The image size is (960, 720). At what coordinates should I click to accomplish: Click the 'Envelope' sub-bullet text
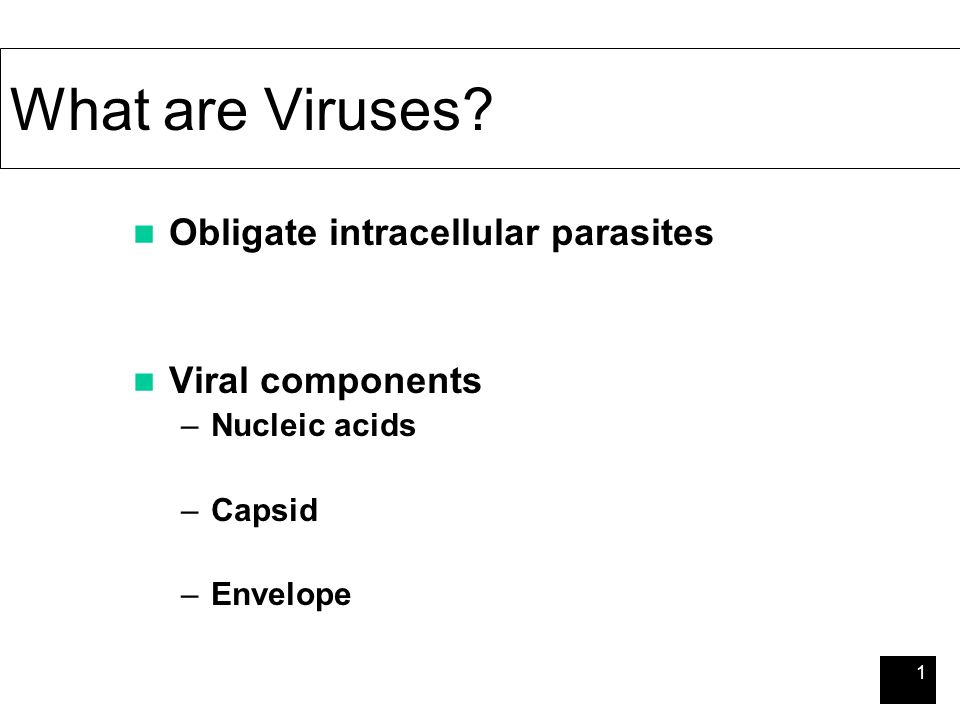pyautogui.click(x=281, y=594)
